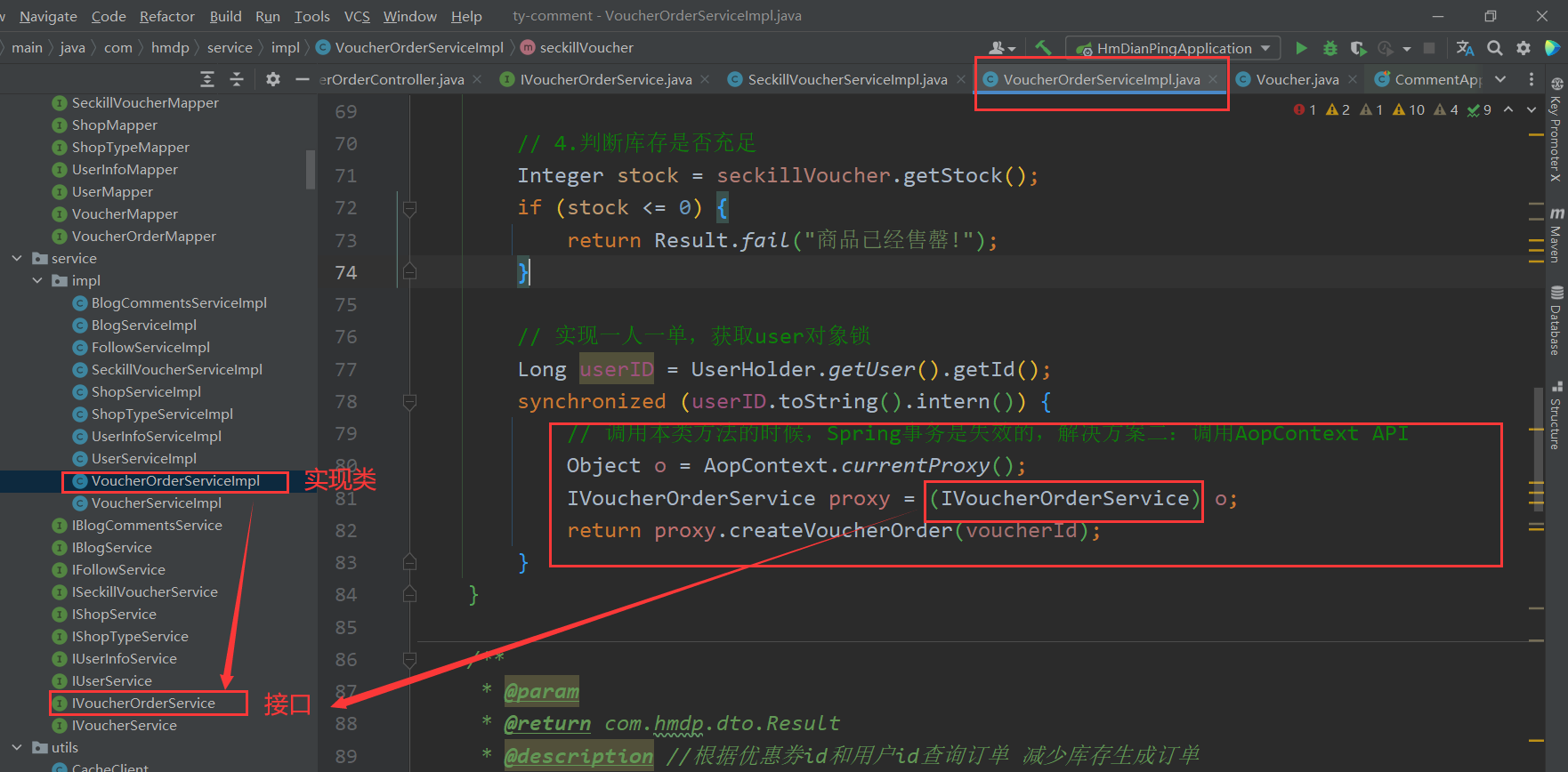Collapse all nodes in project panel
Screen dimensions: 1568x772
pyautogui.click(x=237, y=79)
